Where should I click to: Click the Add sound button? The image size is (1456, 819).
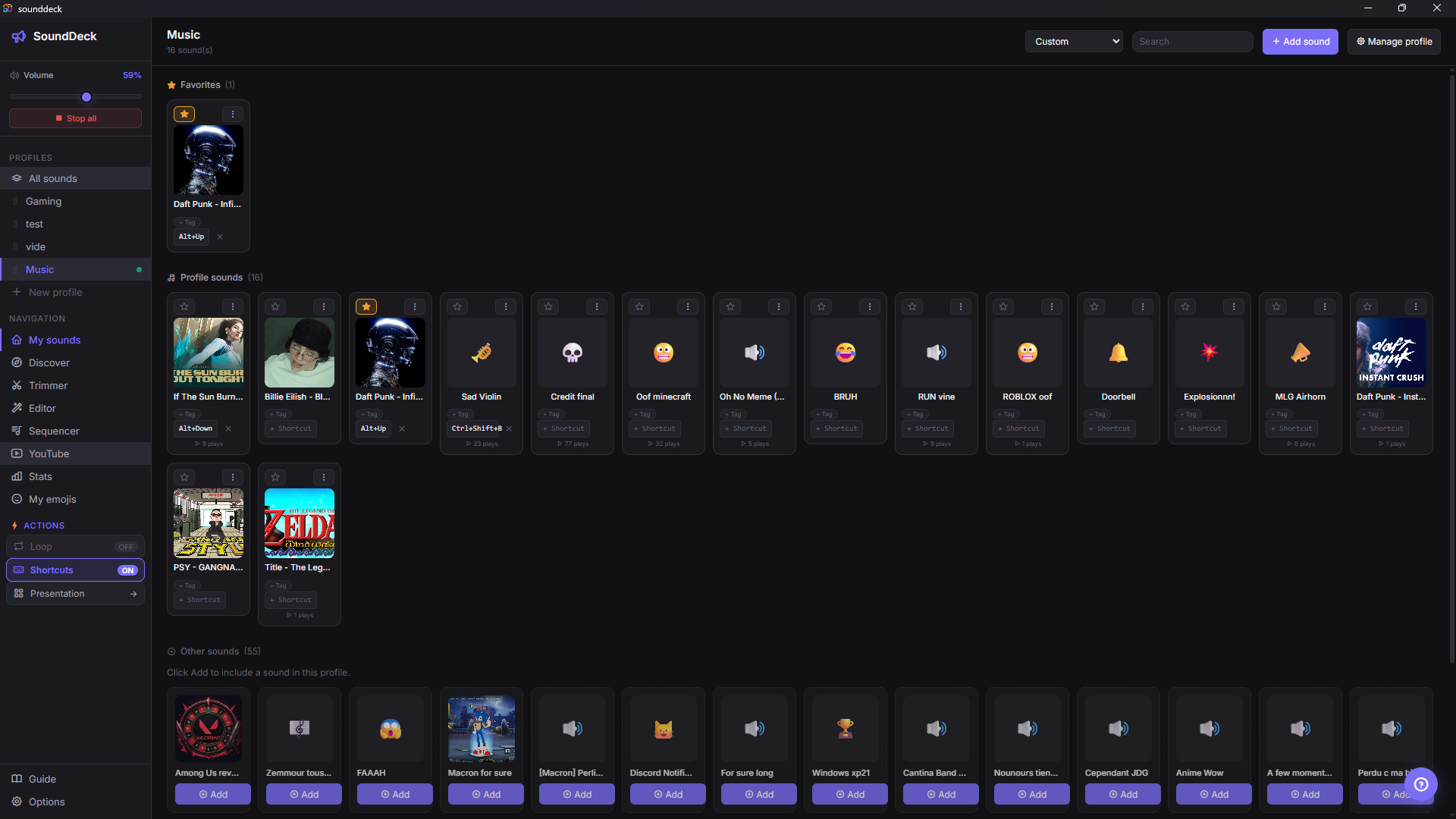coord(1300,42)
